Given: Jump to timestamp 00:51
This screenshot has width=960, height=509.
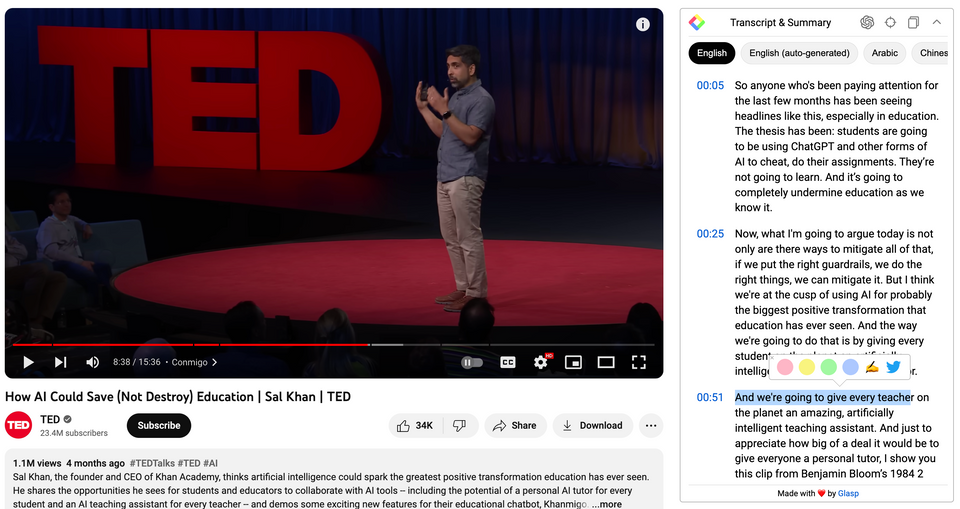Looking at the screenshot, I should pyautogui.click(x=710, y=398).
